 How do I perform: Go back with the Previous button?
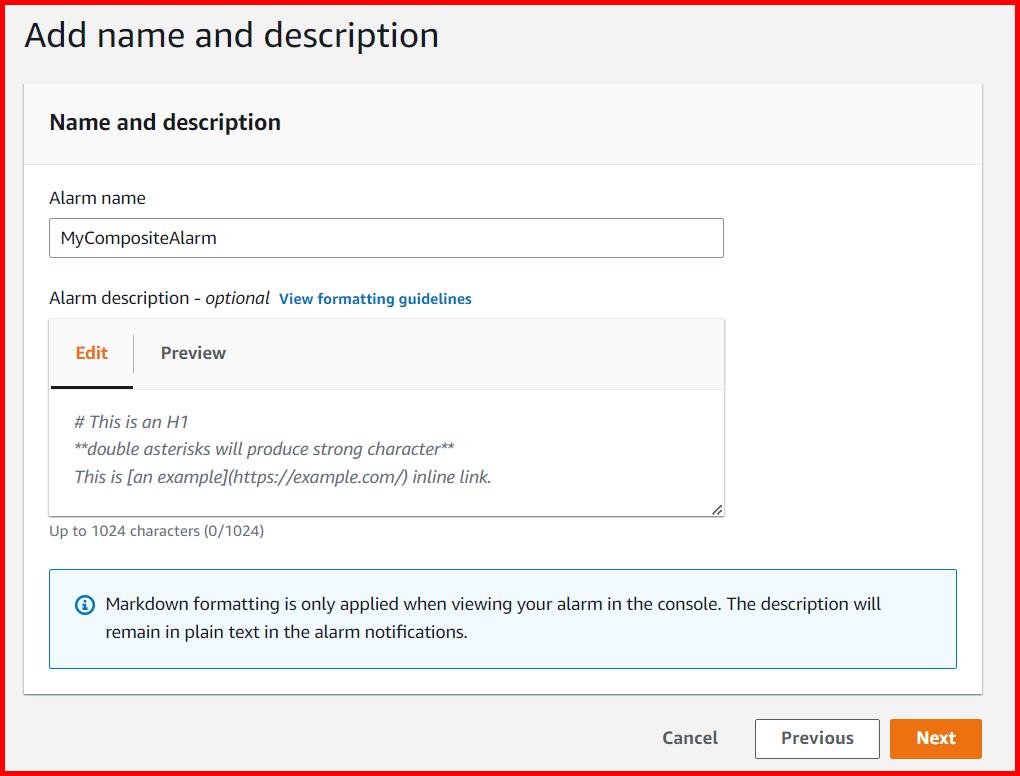[817, 738]
